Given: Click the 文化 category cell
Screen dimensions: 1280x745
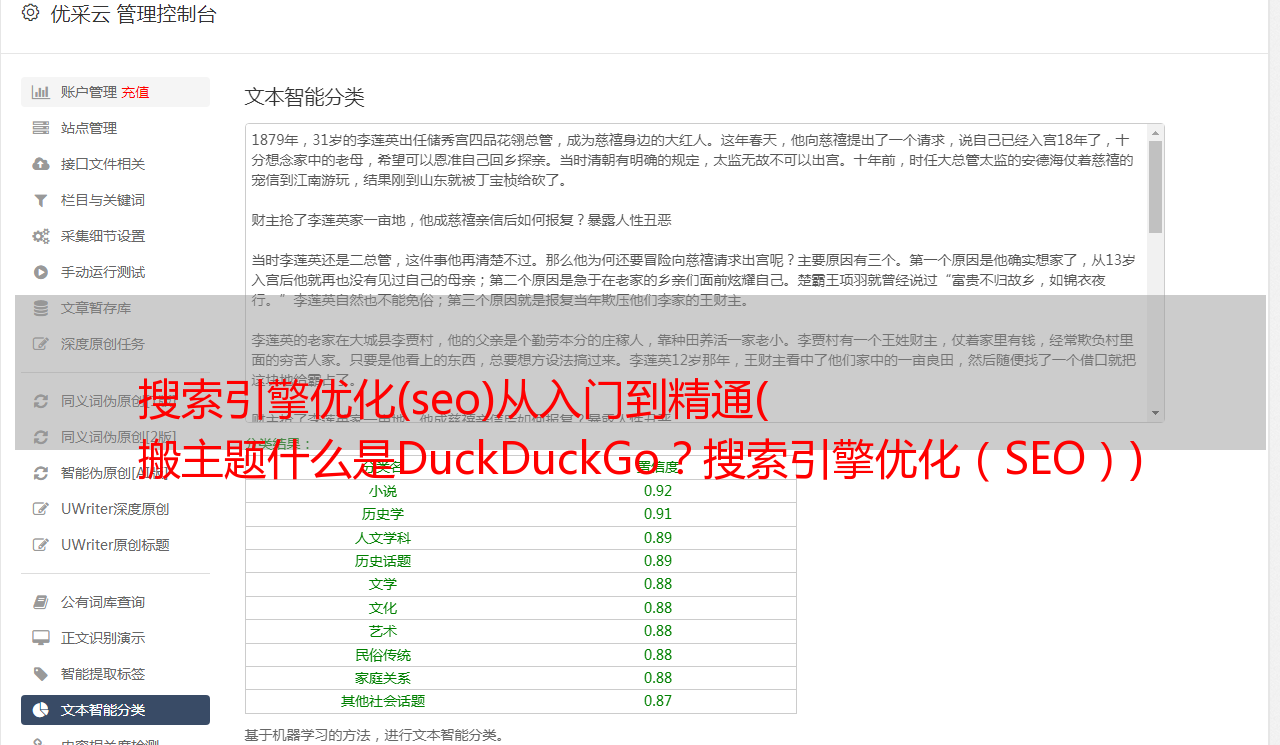Looking at the screenshot, I should [x=383, y=608].
